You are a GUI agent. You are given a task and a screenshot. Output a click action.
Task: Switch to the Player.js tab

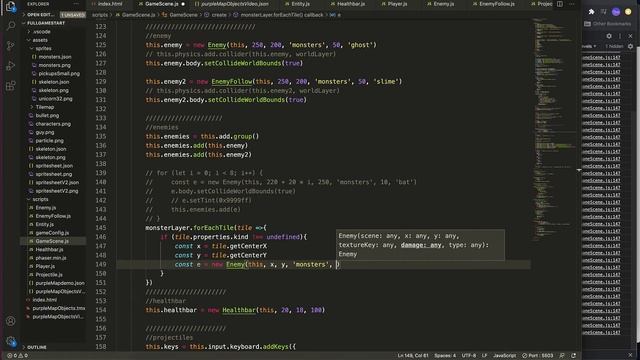[394, 4]
